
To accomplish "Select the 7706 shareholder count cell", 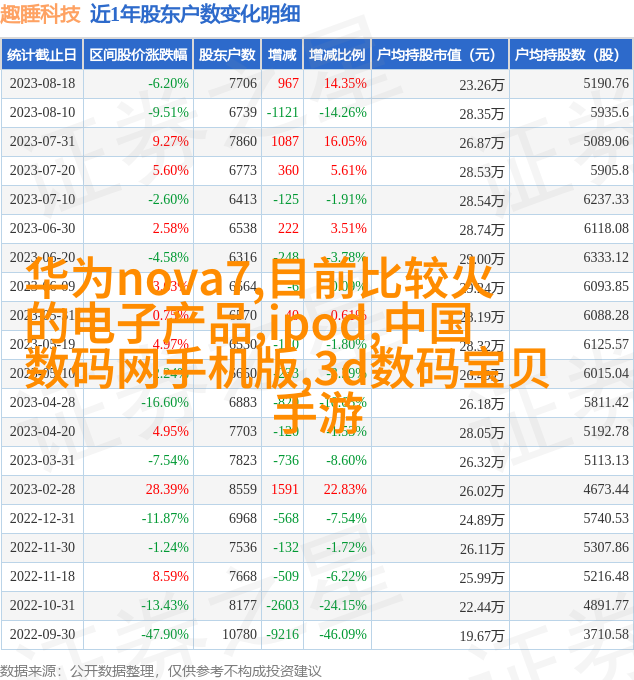I will coord(242,84).
